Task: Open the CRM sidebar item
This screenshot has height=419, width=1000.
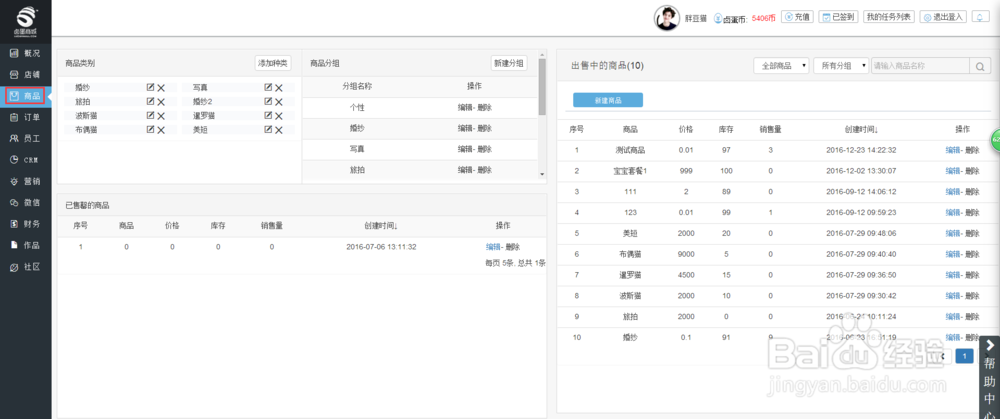Action: (x=26, y=160)
